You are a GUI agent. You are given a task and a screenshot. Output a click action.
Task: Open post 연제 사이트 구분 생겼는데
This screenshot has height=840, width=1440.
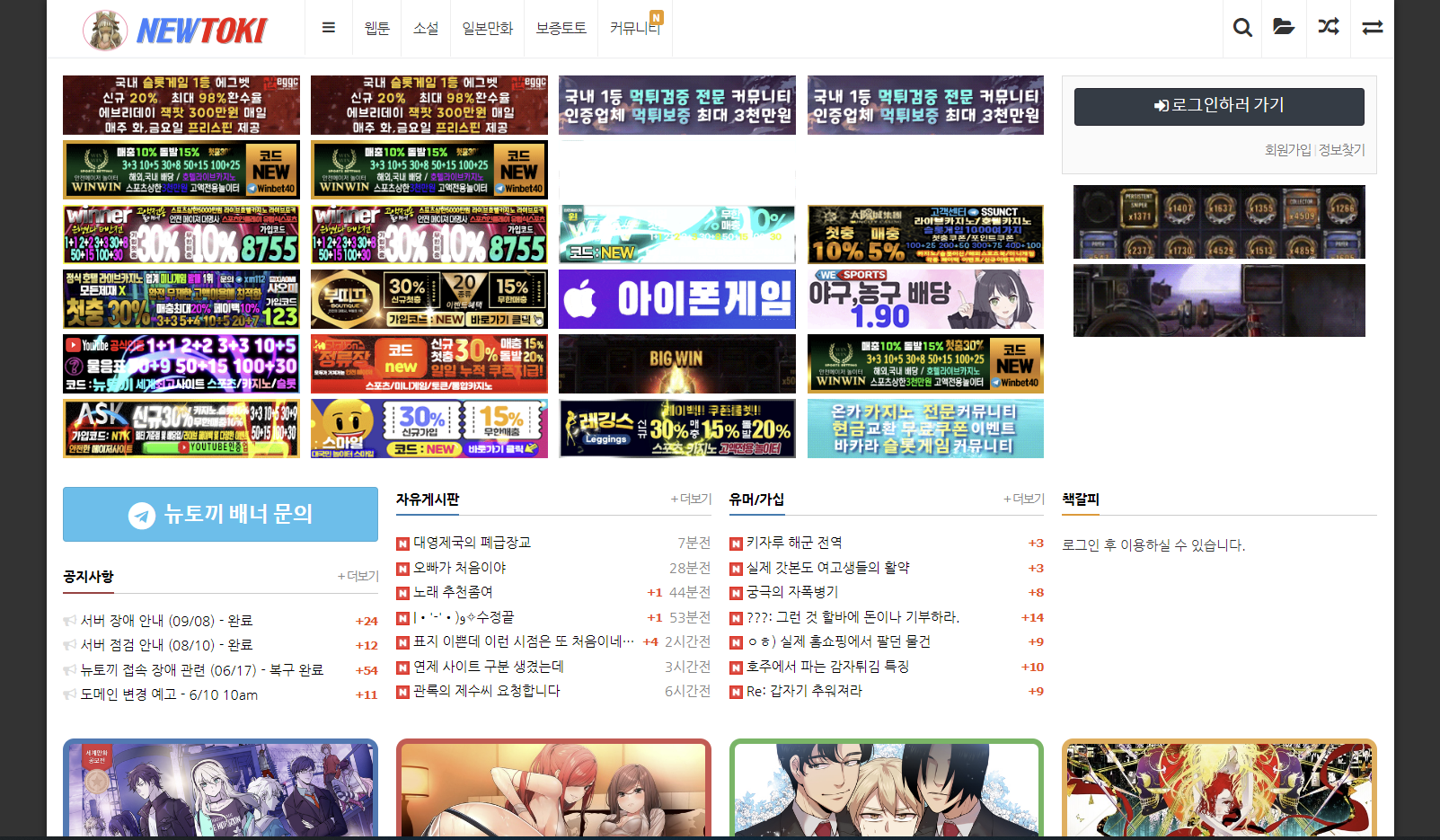pyautogui.click(x=489, y=667)
